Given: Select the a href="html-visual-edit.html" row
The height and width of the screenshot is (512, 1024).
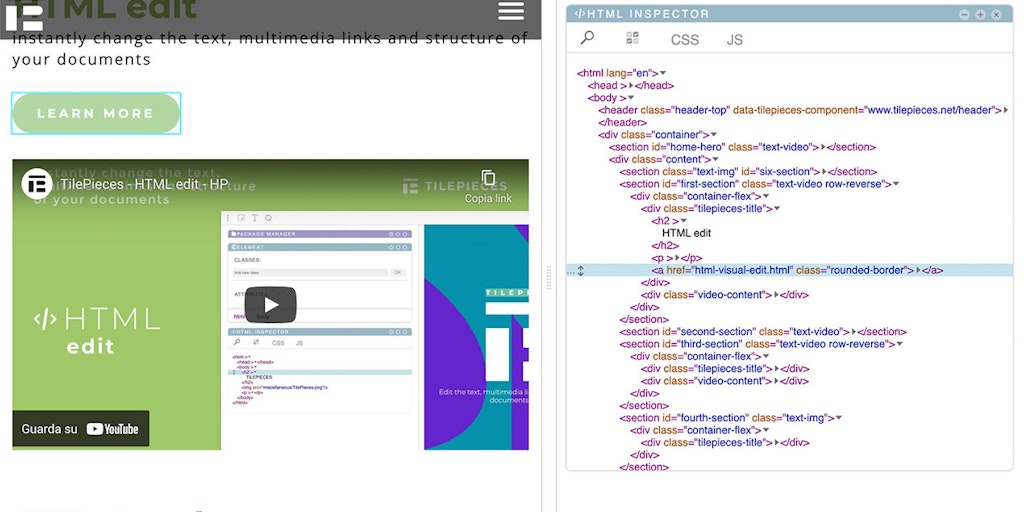Looking at the screenshot, I should [x=790, y=270].
